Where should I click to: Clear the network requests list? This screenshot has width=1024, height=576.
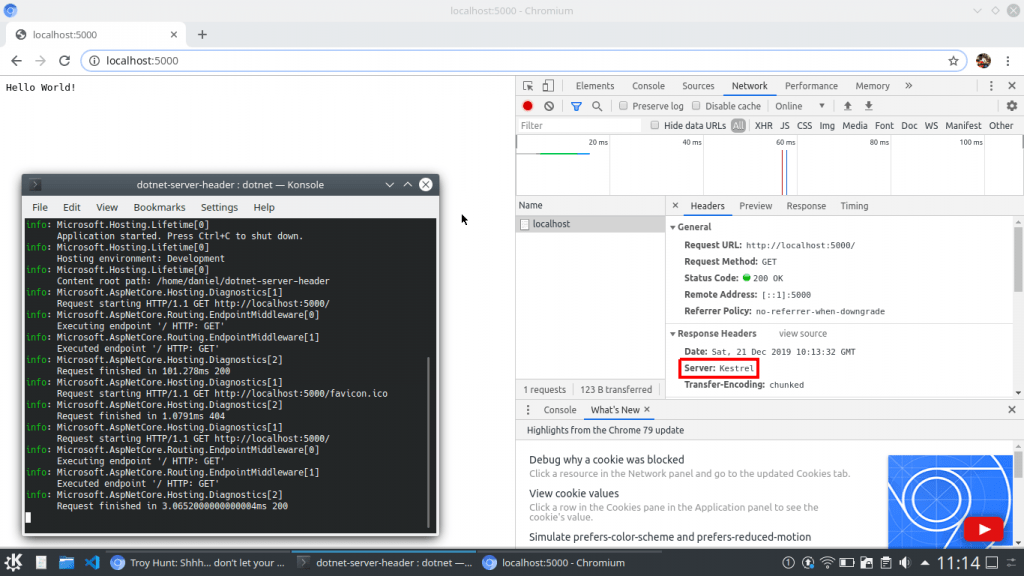pos(547,106)
